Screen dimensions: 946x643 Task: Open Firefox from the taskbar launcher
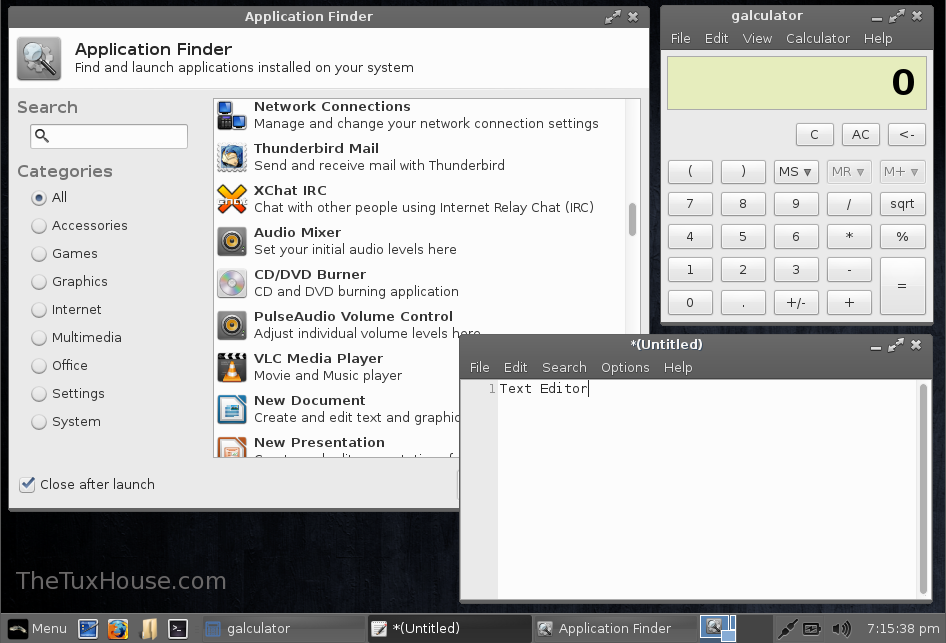(118, 629)
